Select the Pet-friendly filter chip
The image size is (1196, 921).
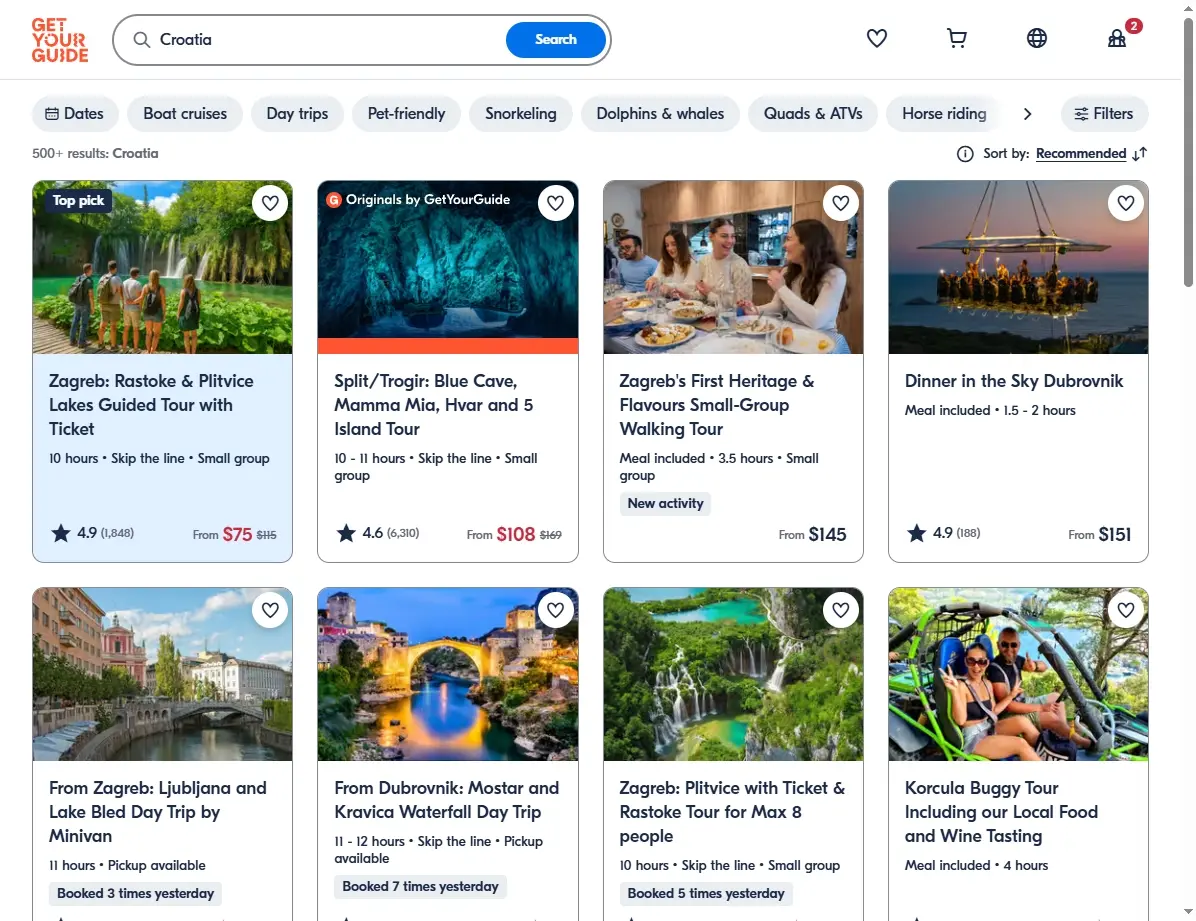[407, 114]
